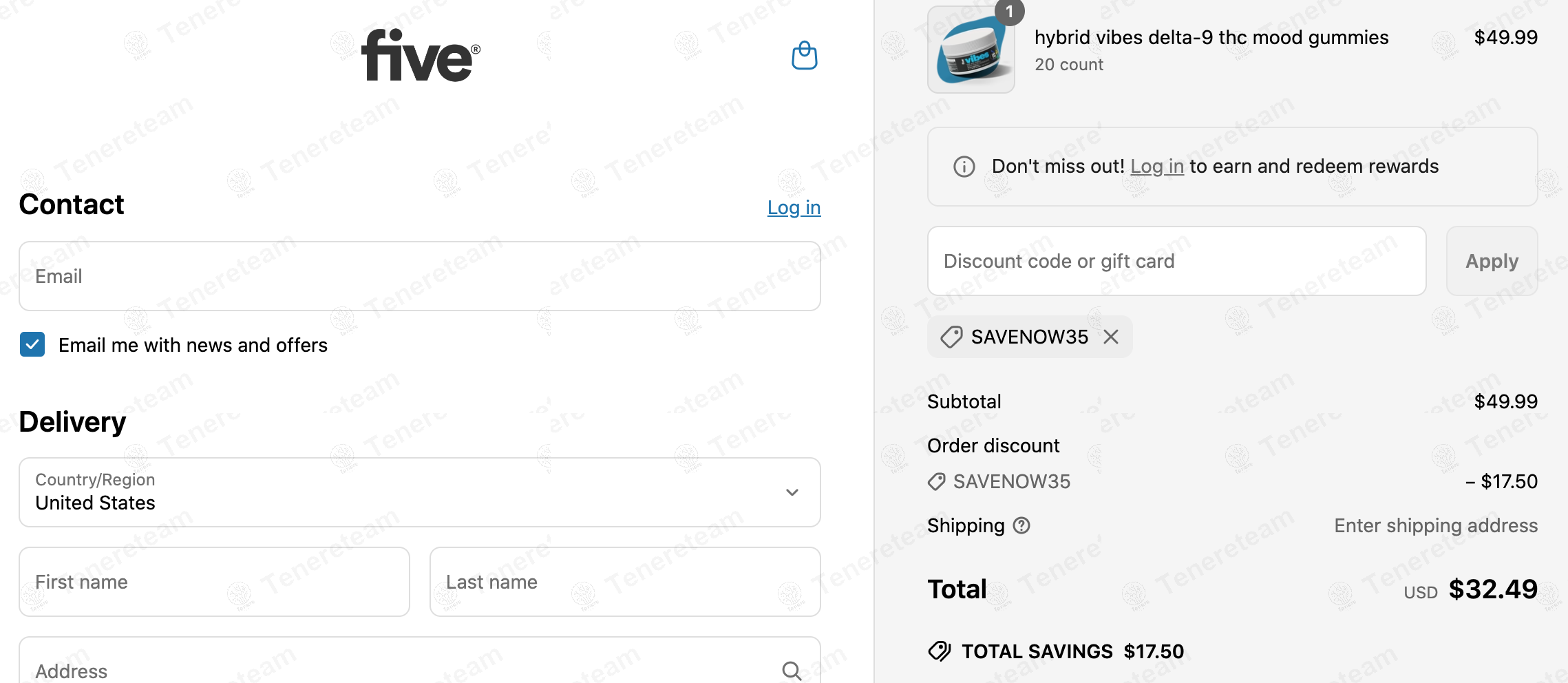The width and height of the screenshot is (1568, 683).
Task: Click Log in link in rewards banner
Action: [1156, 167]
